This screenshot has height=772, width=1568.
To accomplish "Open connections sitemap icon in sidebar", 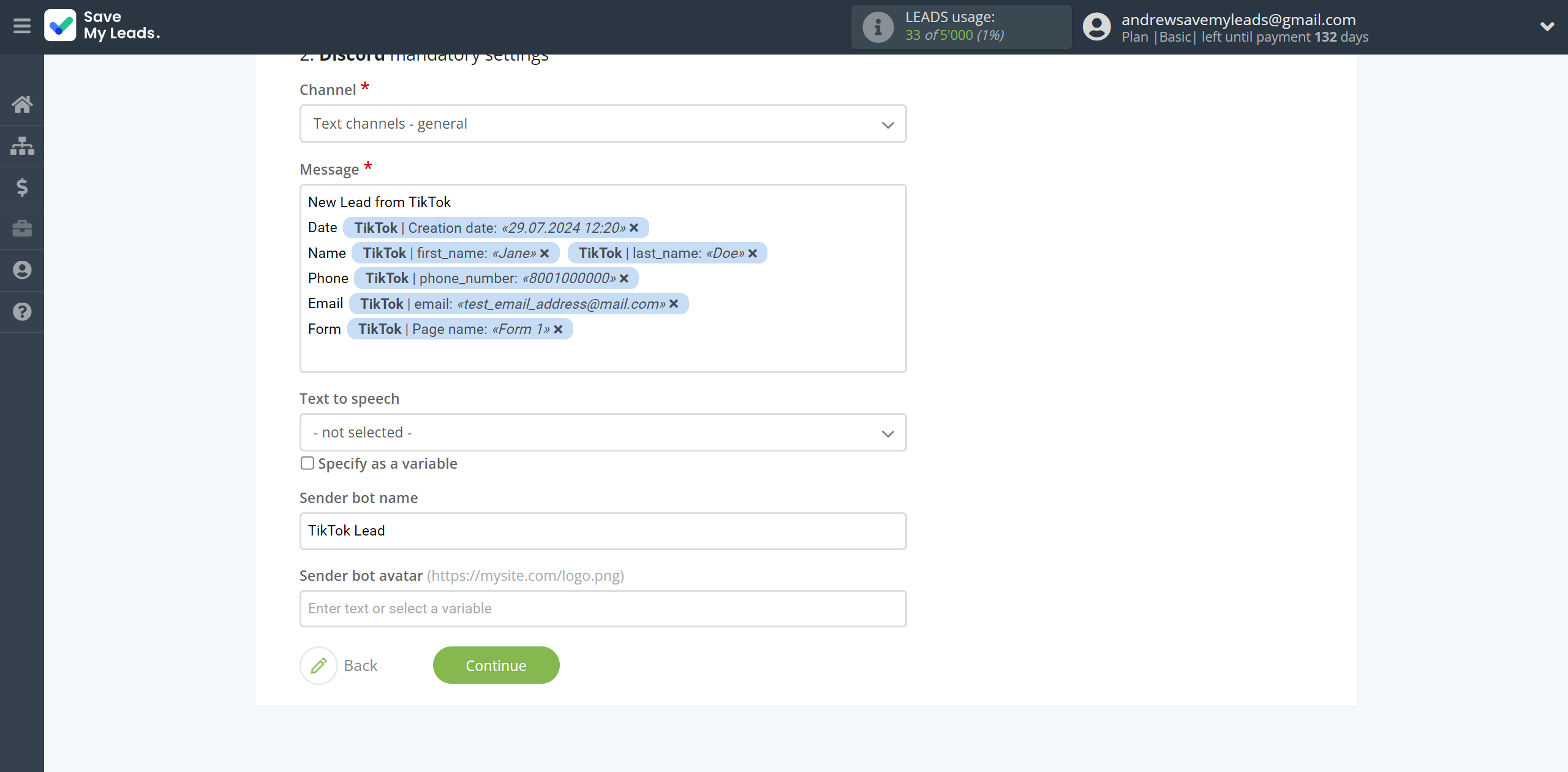I will tap(22, 146).
